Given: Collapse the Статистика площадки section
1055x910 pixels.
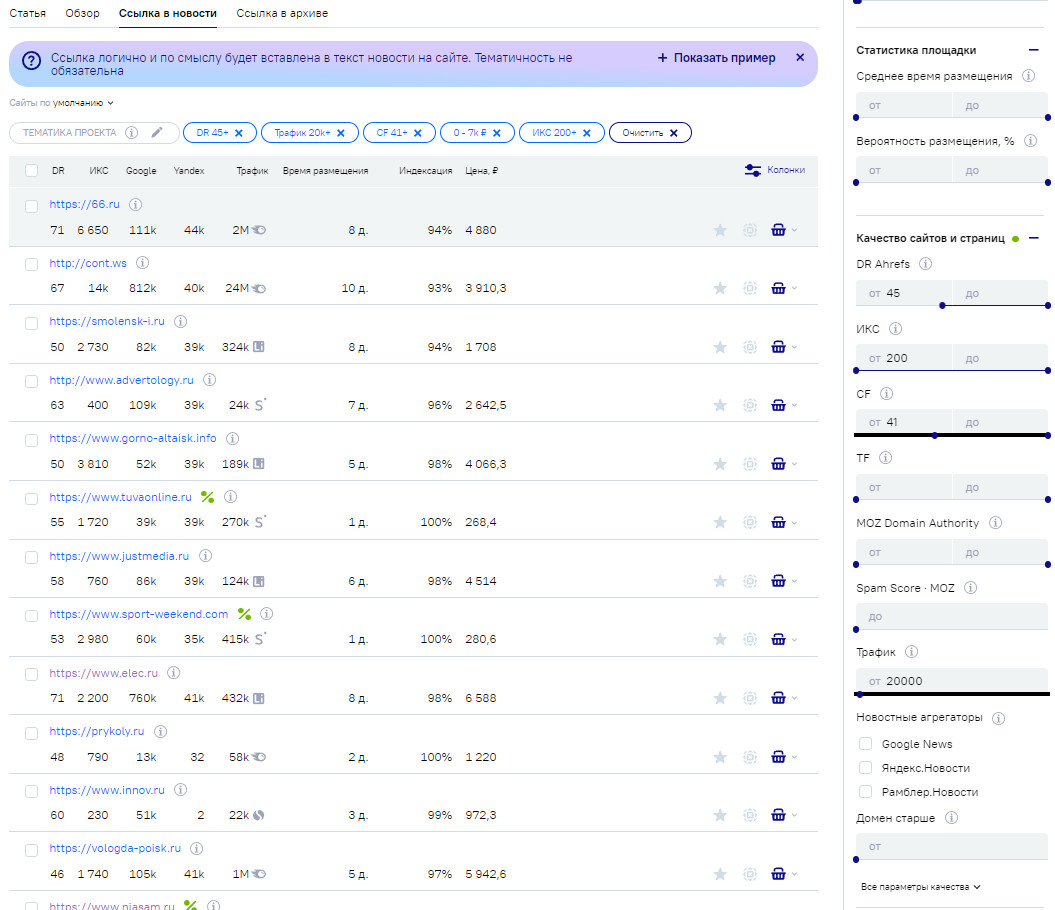Looking at the screenshot, I should (x=1033, y=50).
